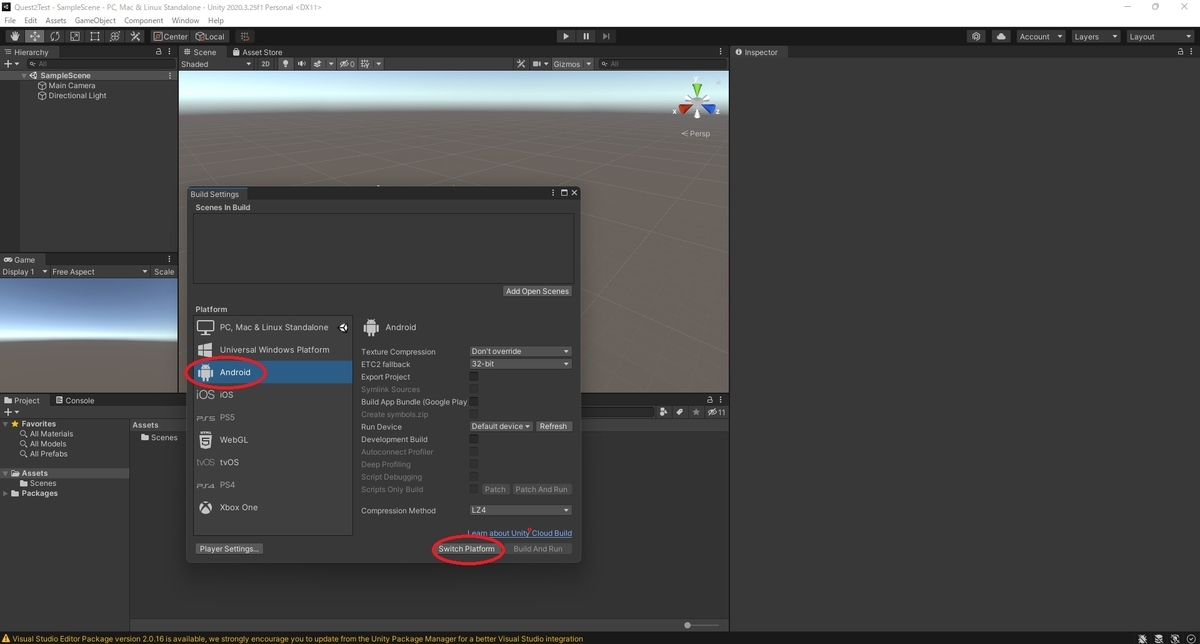The width and height of the screenshot is (1200, 644).
Task: Select the Hand tool in toolbar
Action: pyautogui.click(x=15, y=36)
